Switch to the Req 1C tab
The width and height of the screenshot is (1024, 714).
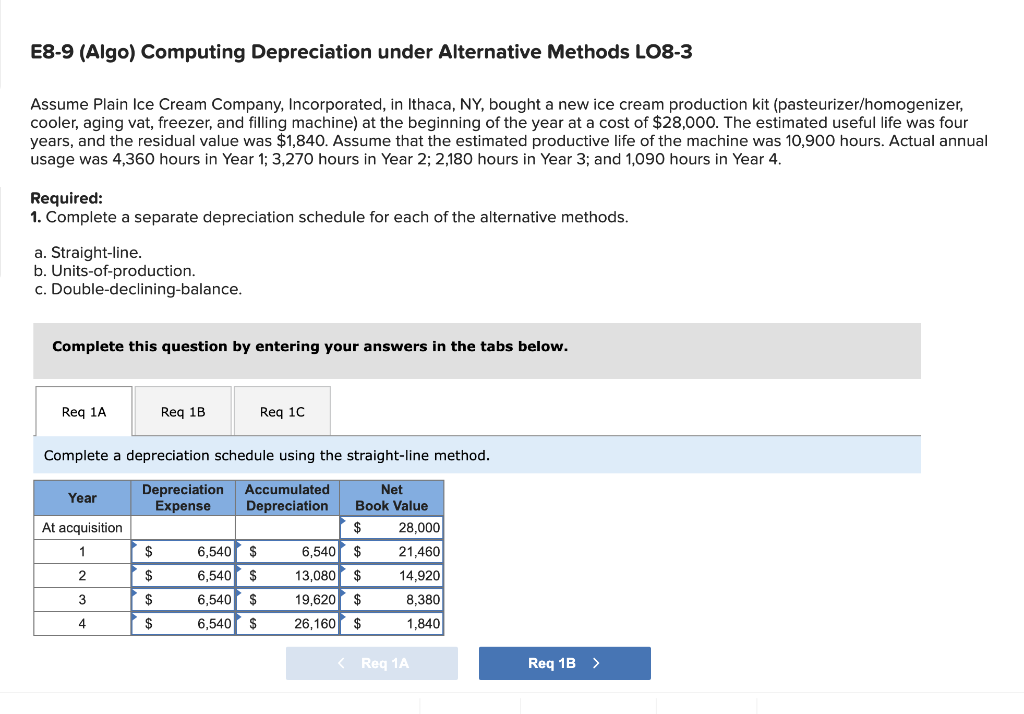point(281,410)
